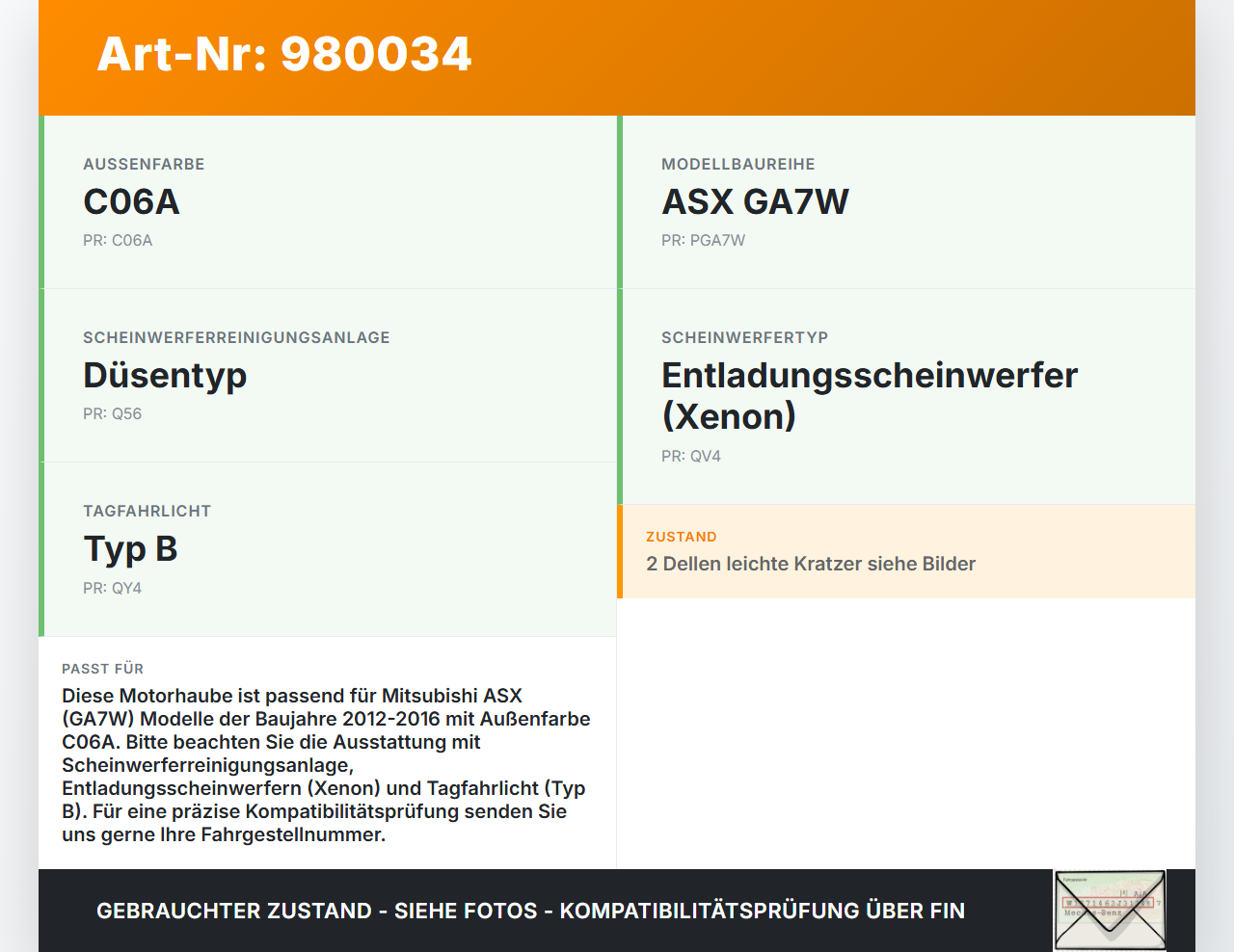The height and width of the screenshot is (952, 1234).
Task: Open the ZUSTAND condition note about 2 Dellen
Action: click(x=811, y=564)
